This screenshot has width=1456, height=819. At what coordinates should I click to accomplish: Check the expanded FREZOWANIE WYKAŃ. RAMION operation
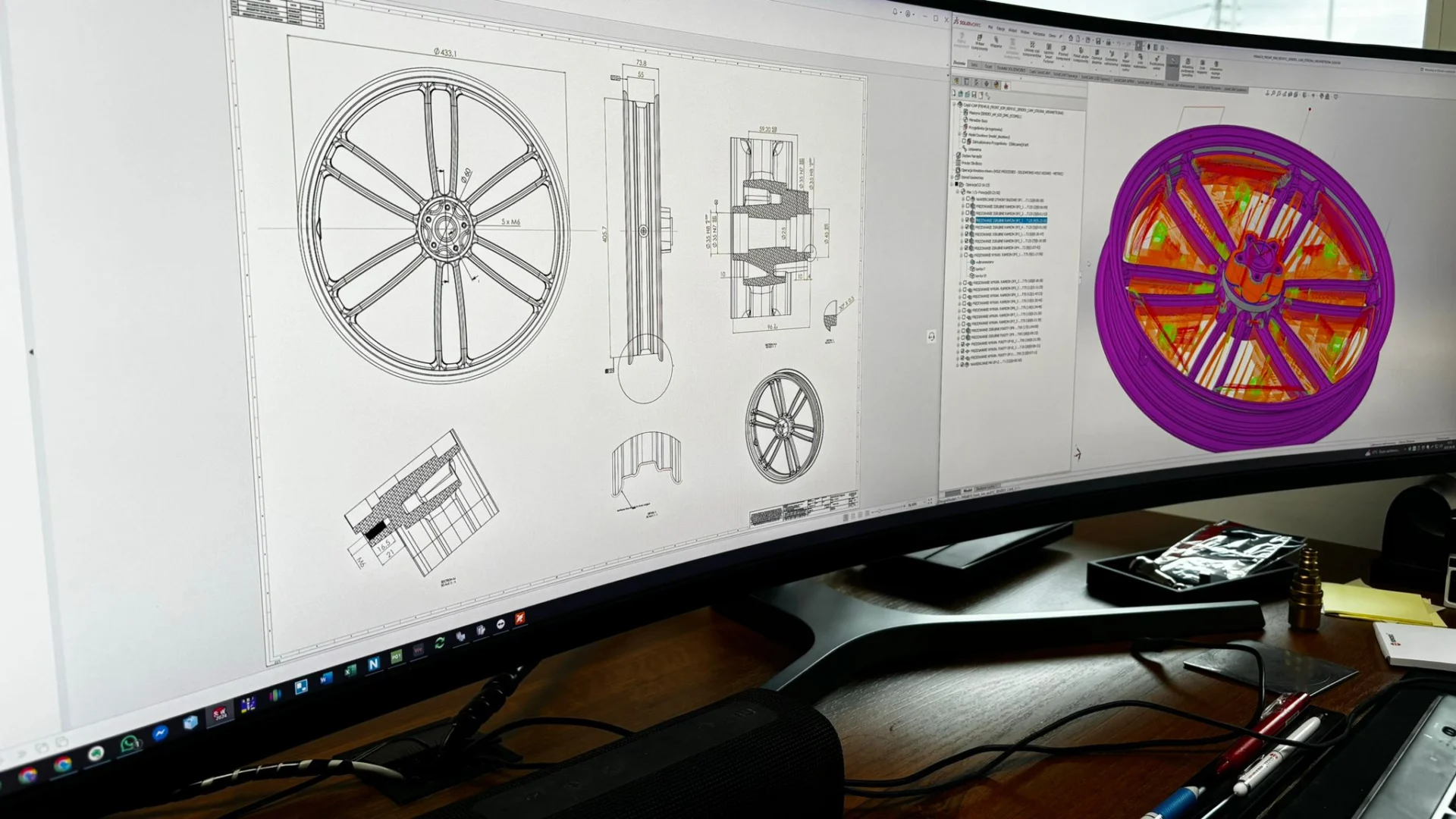(x=965, y=255)
